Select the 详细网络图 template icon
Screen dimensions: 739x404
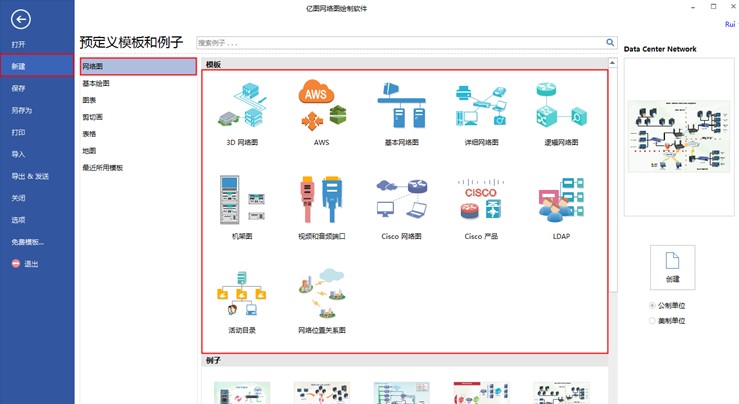click(481, 106)
